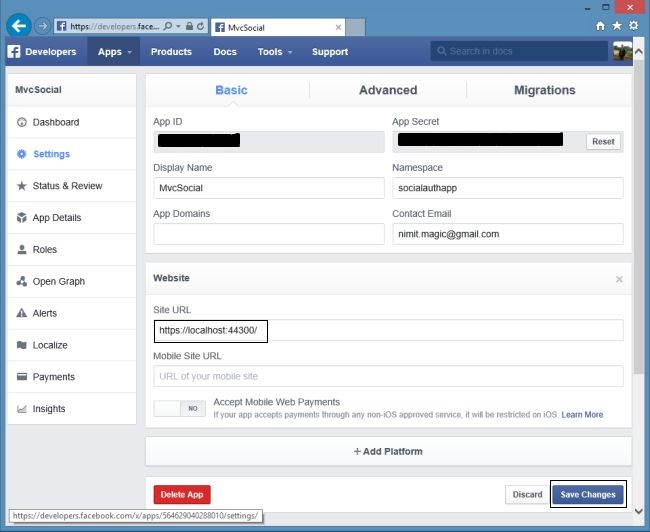Click the Payments card icon
Image resolution: width=650 pixels, height=532 pixels.
point(22,377)
